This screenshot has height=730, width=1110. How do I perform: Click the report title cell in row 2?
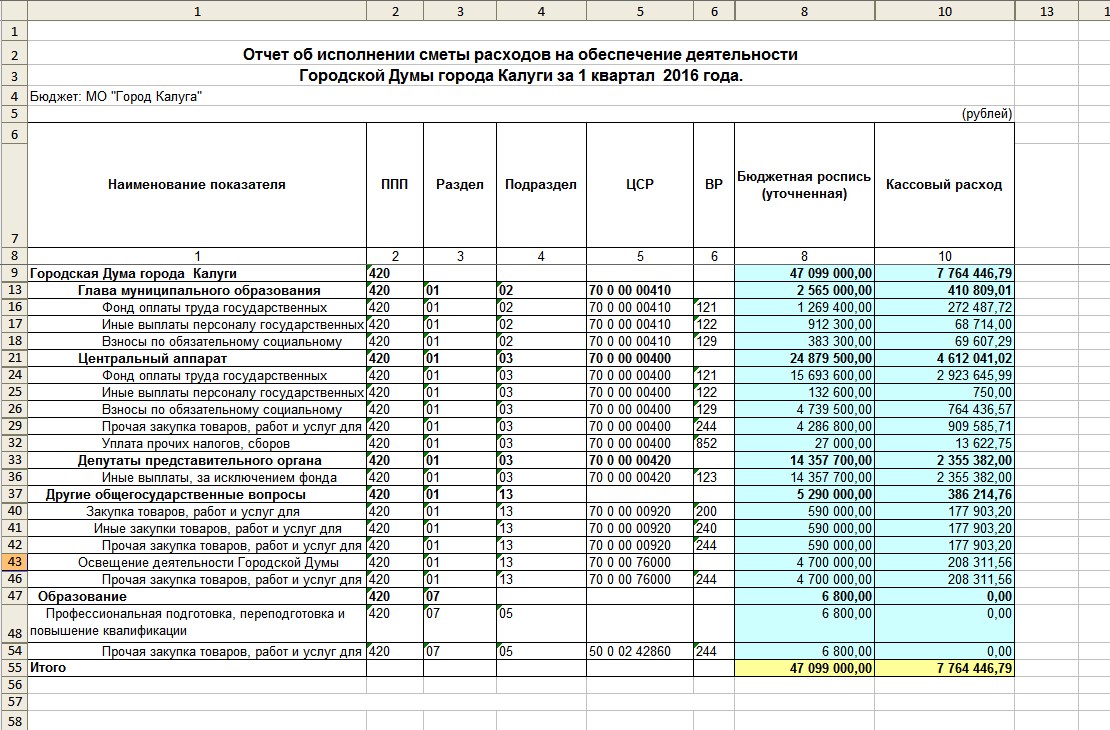coord(520,54)
